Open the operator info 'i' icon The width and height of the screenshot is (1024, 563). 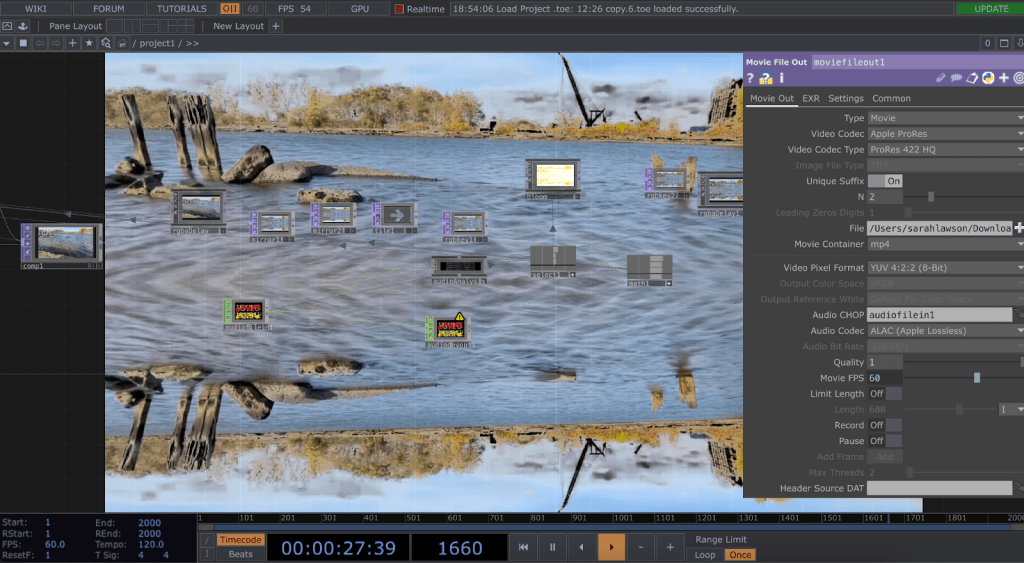781,78
